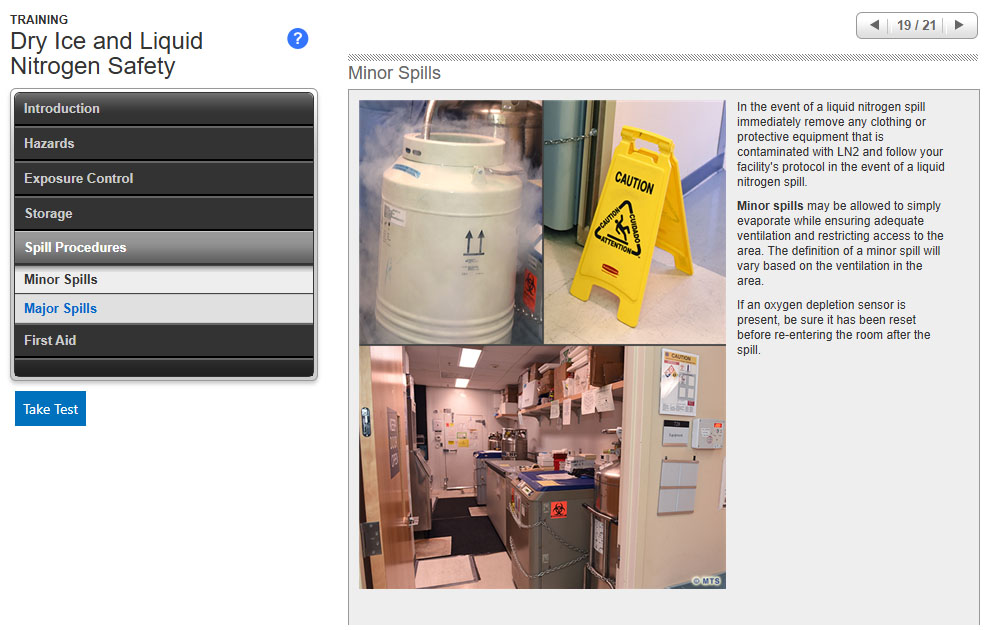987x630 pixels.
Task: Click the blue help question mark icon
Action: point(297,39)
